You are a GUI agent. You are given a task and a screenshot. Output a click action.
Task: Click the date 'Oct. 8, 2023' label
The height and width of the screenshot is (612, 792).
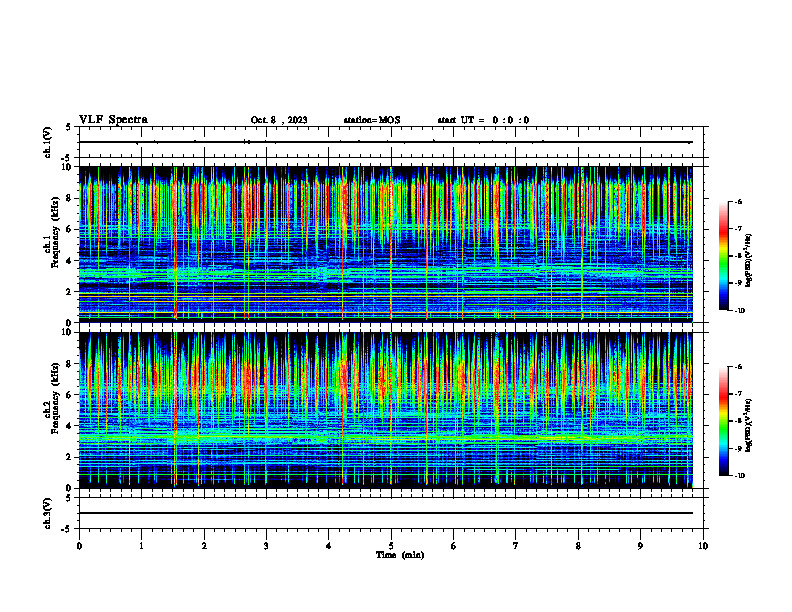pos(279,120)
